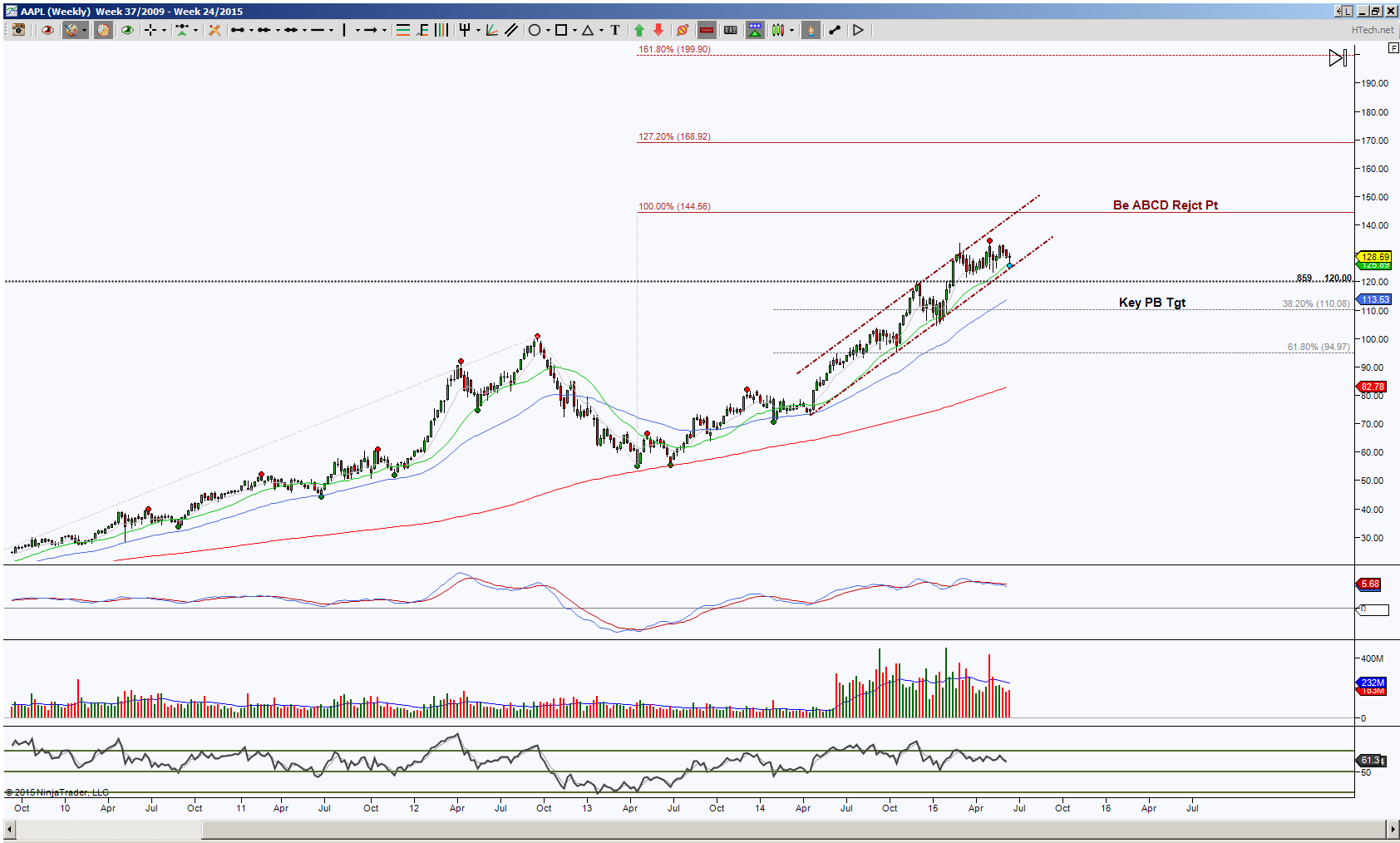Click the 232M volume marker

pyautogui.click(x=1373, y=683)
